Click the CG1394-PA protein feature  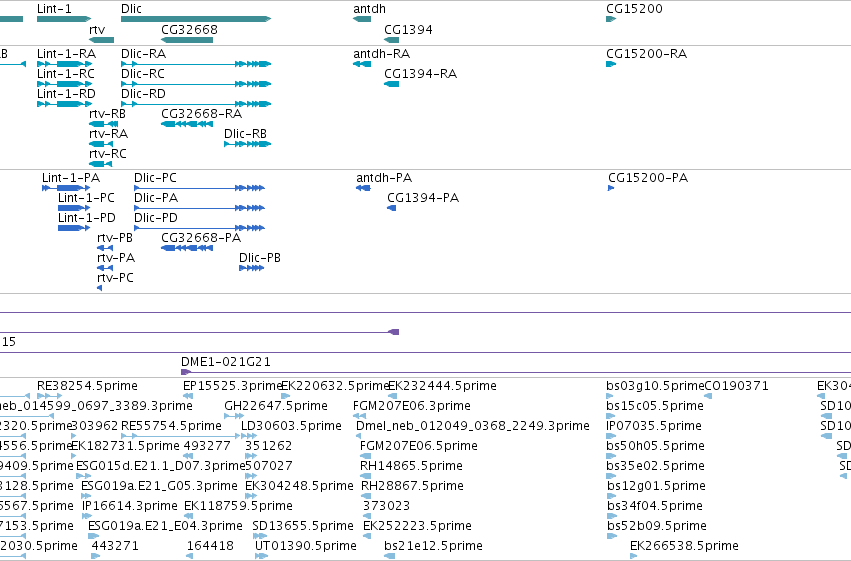tap(392, 208)
